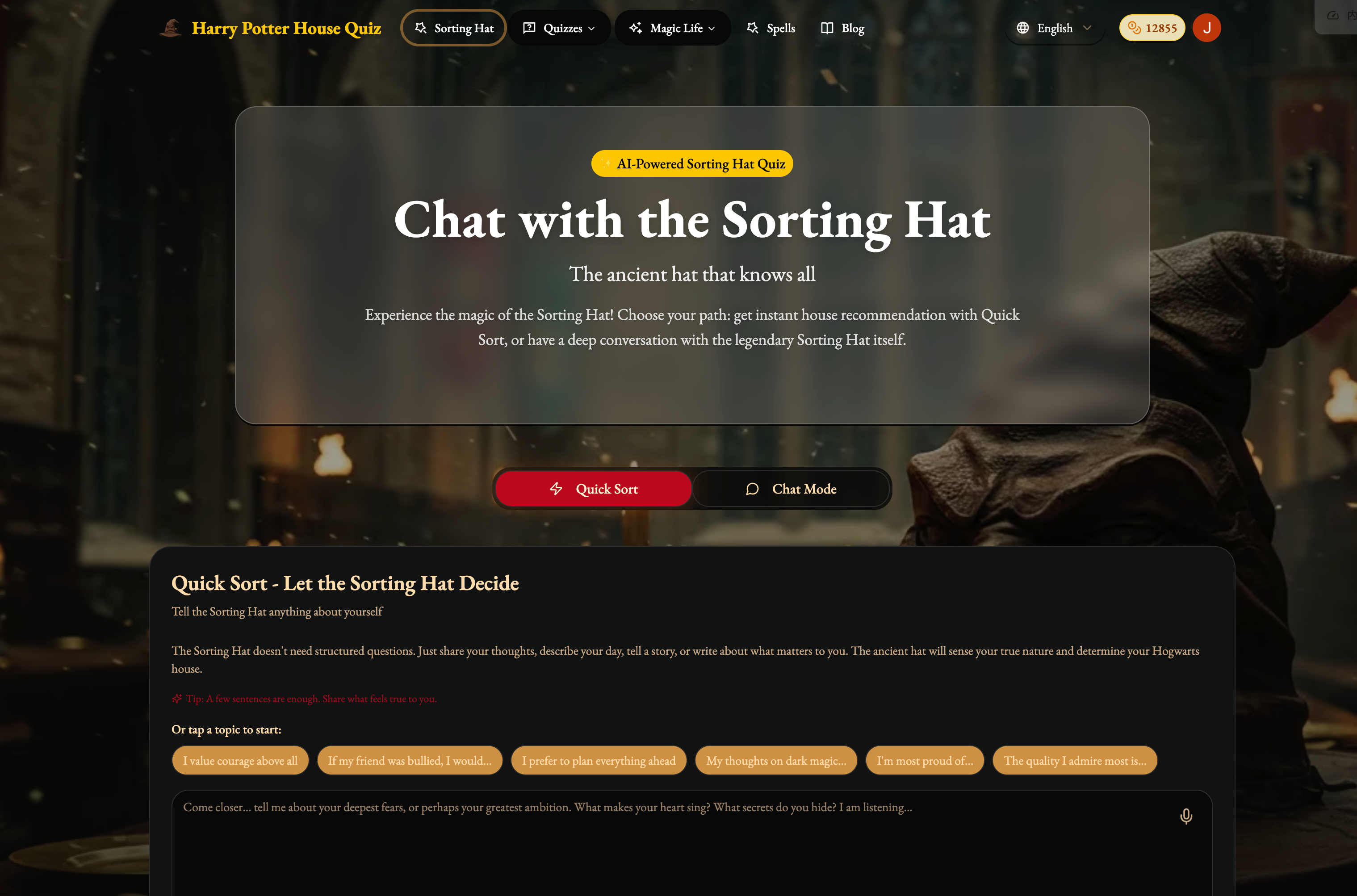Click the globe language icon
1357x896 pixels.
pyautogui.click(x=1023, y=28)
